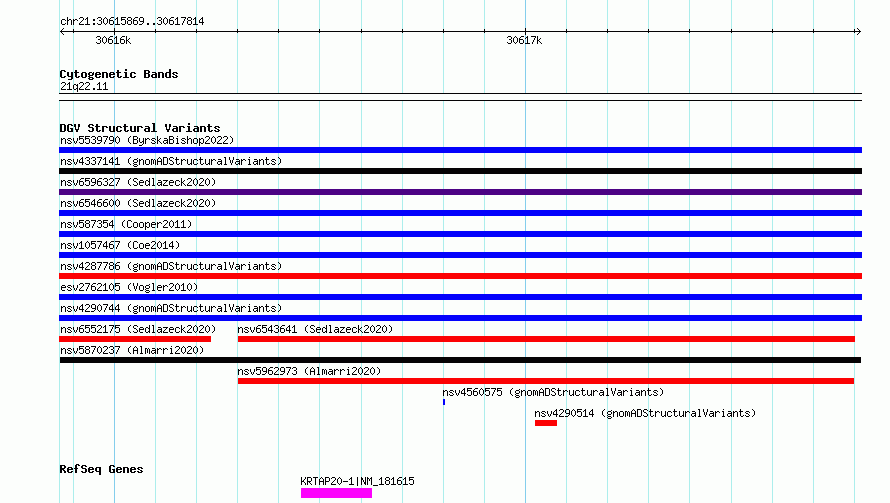Click the KRTAP20-1|NM_181615 gene label

click(357, 481)
